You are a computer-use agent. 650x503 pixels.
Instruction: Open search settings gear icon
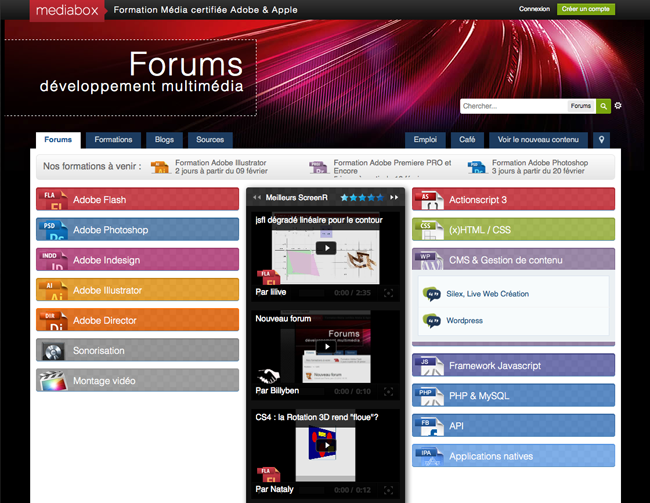tap(618, 106)
